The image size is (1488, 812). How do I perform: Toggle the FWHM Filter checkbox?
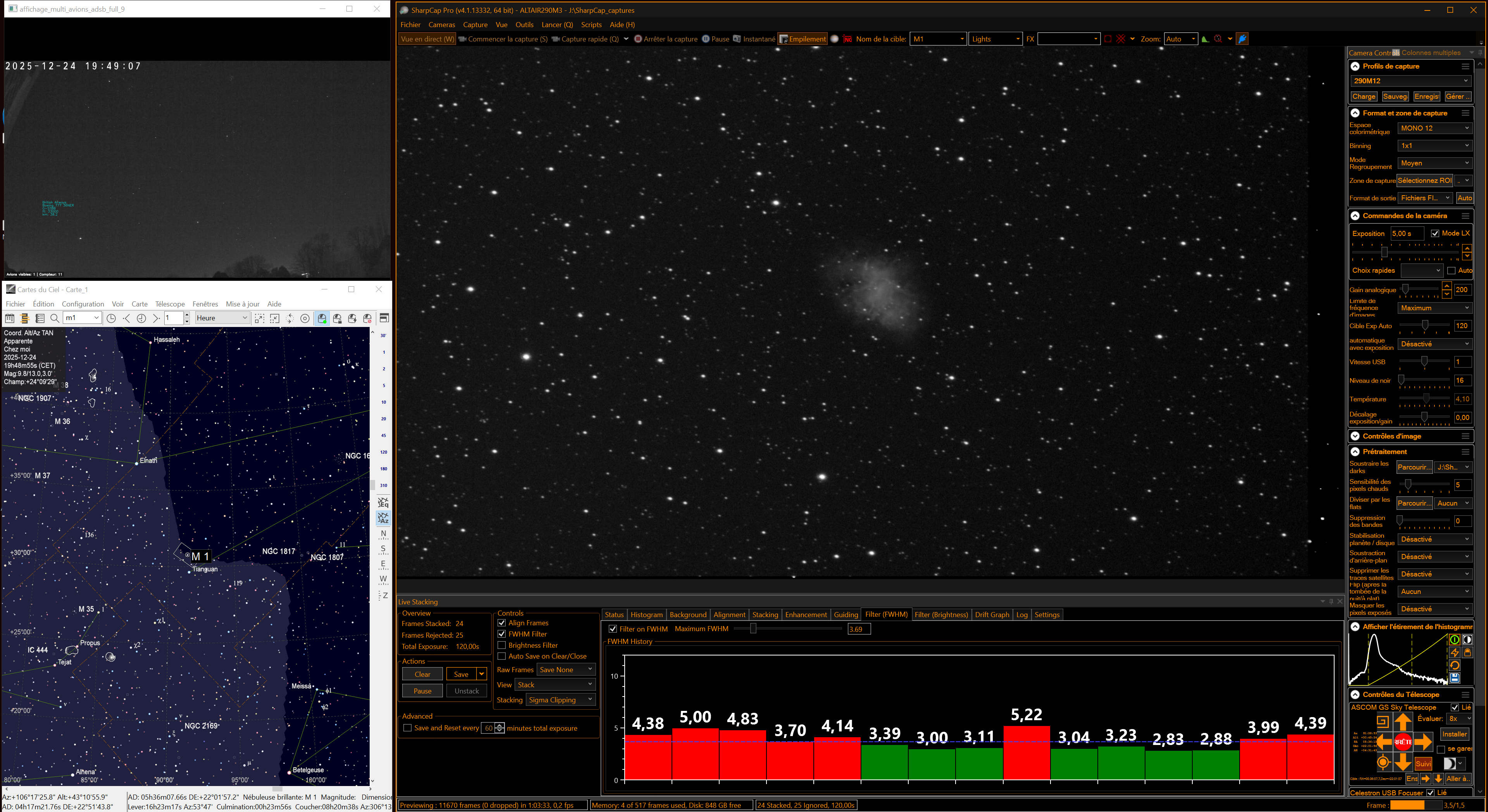502,634
